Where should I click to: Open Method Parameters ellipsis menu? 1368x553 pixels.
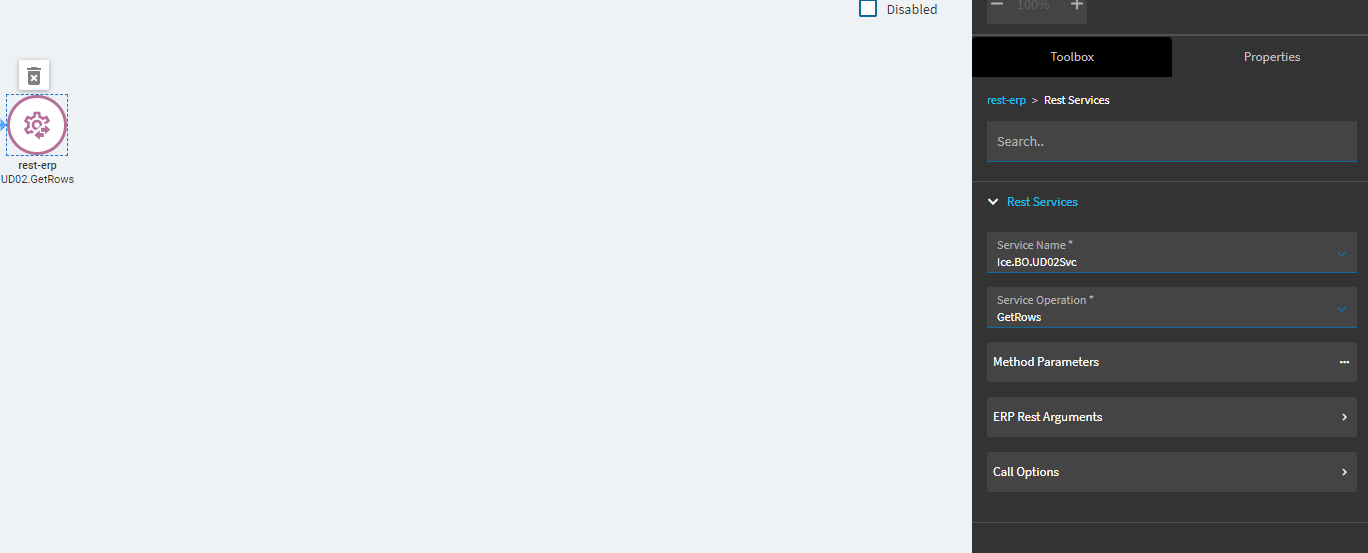[x=1344, y=362]
